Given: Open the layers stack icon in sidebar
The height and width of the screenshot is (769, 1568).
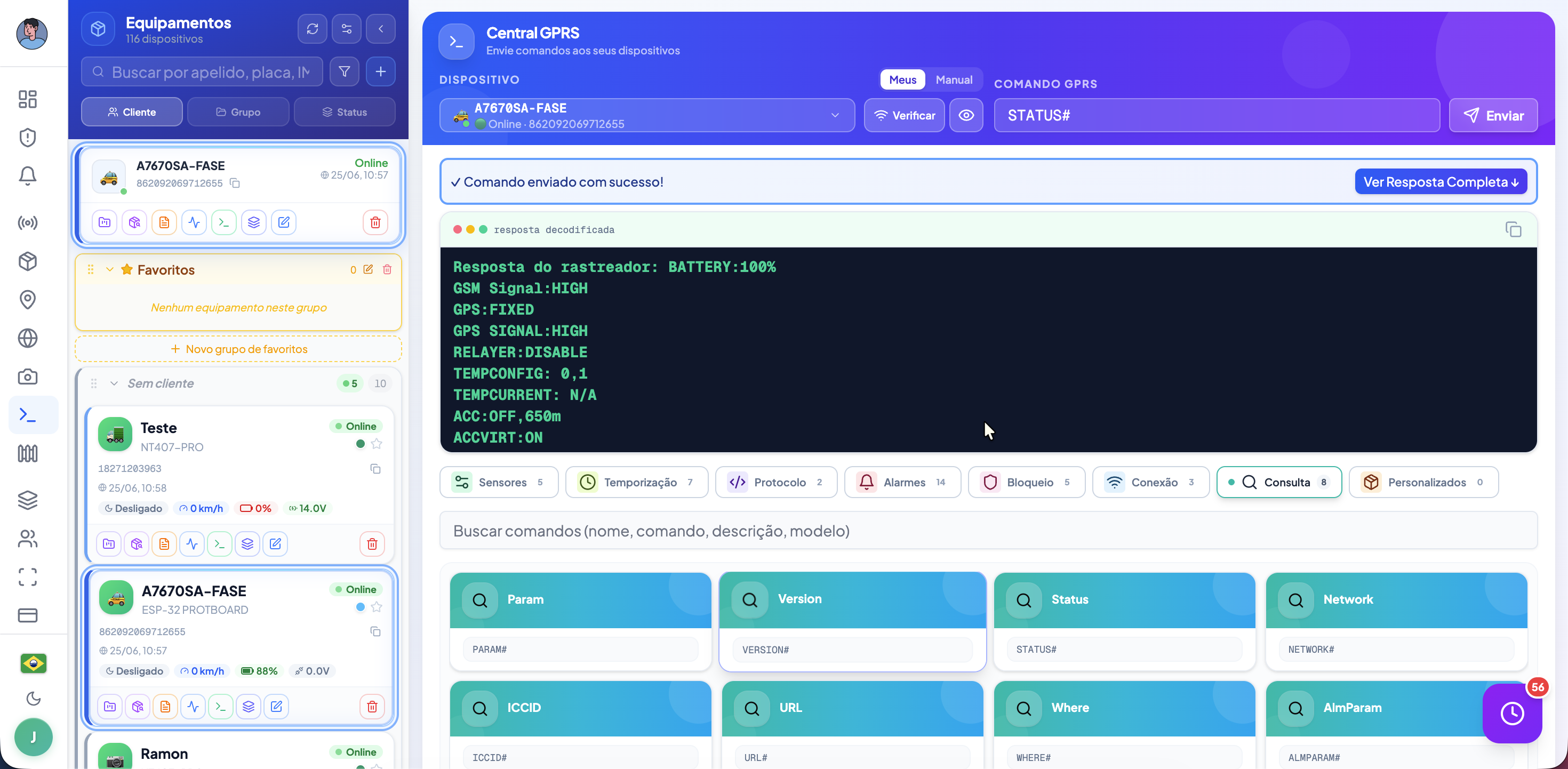Looking at the screenshot, I should [27, 500].
